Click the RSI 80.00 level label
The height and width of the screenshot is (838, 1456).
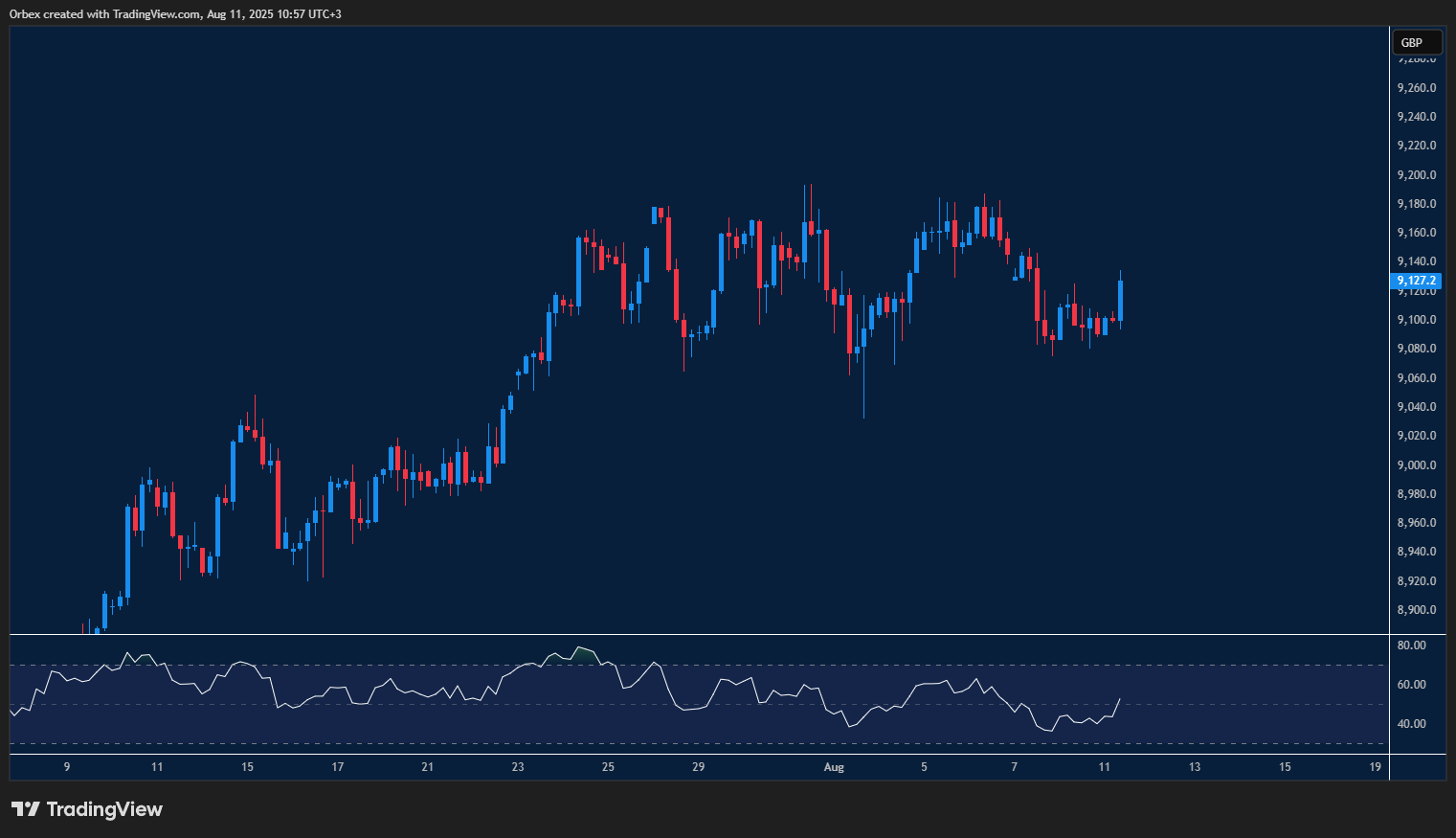click(x=1412, y=645)
